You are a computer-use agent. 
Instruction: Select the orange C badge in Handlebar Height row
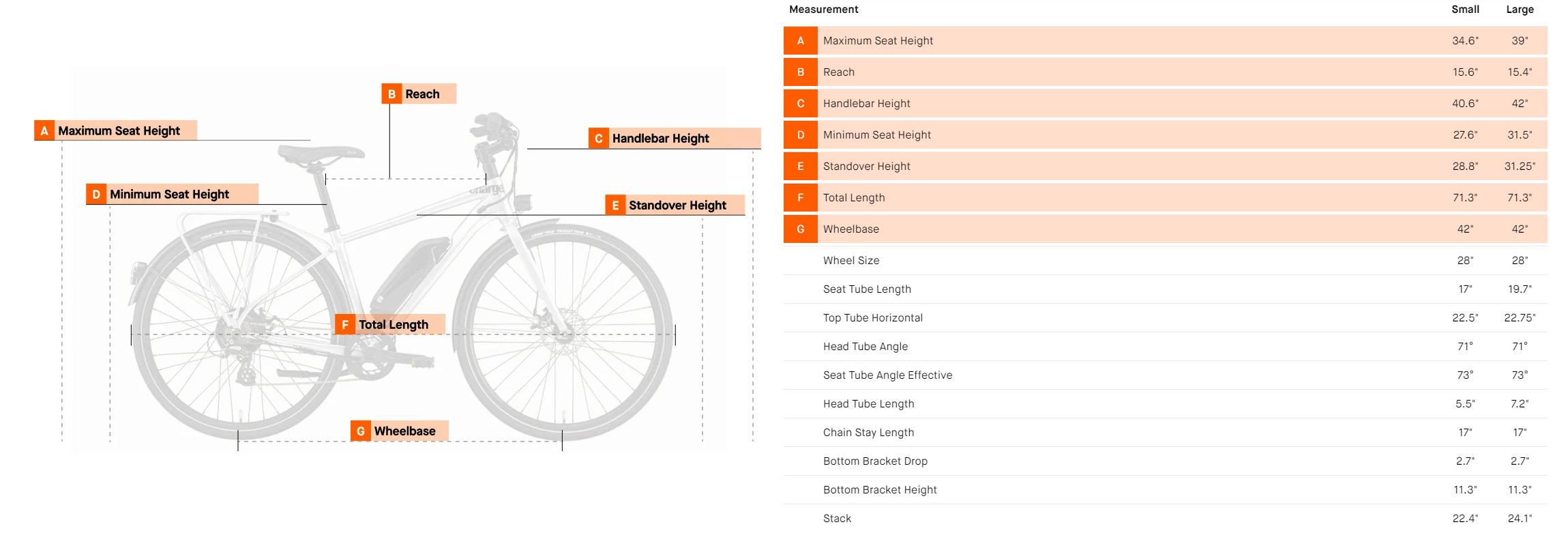[800, 104]
